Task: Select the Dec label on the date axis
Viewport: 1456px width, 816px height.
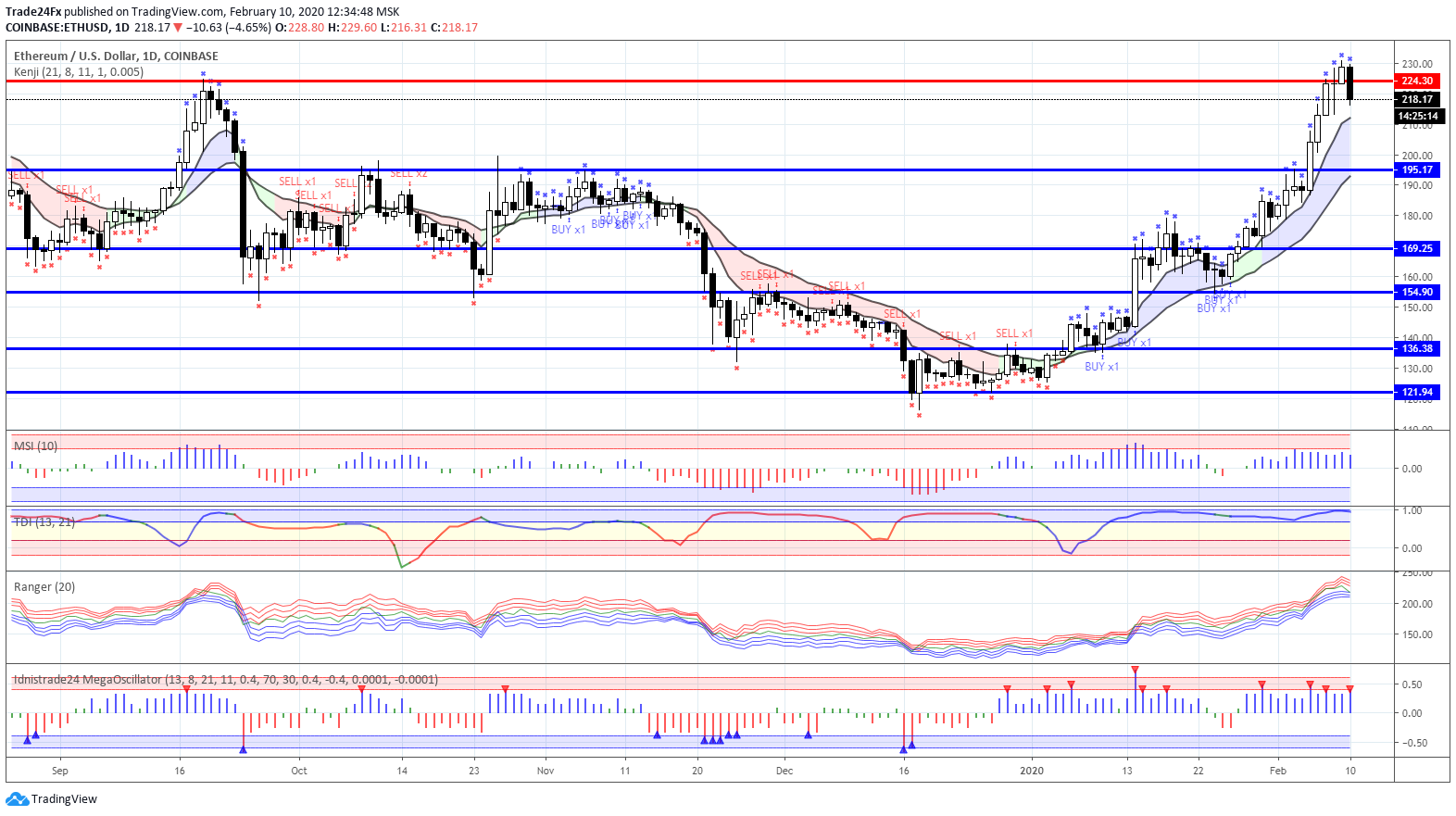Action: pos(784,771)
